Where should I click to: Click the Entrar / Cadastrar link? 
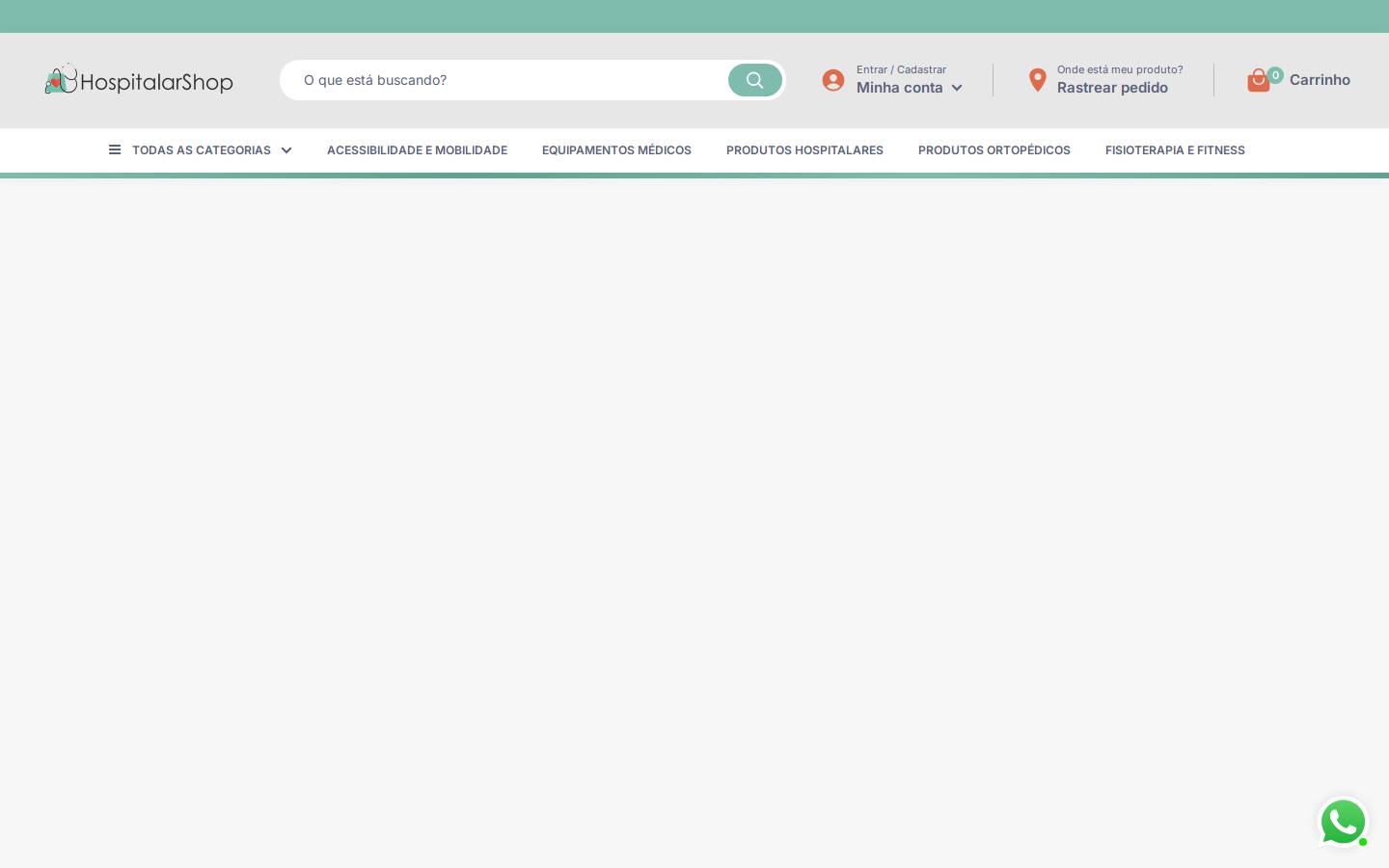tap(901, 69)
